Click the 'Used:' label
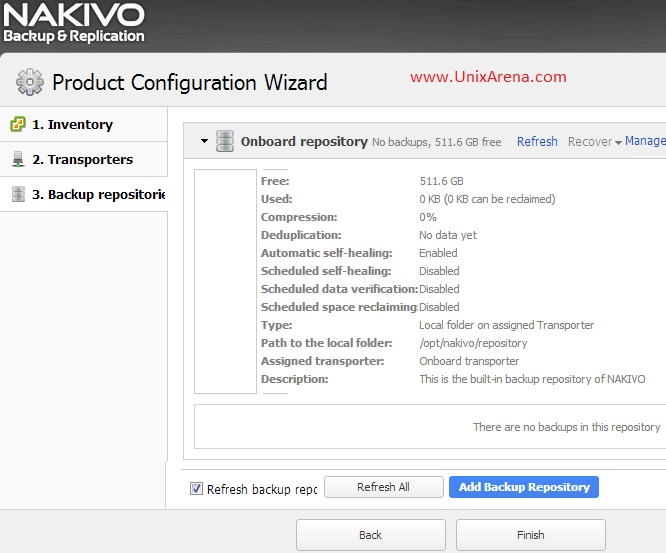The image size is (666, 553). [277, 199]
